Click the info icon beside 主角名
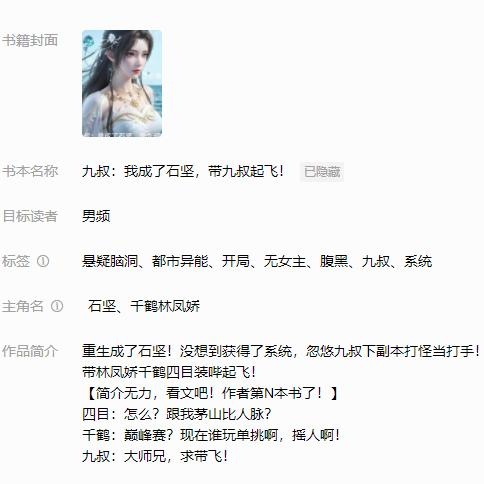 [x=57, y=306]
